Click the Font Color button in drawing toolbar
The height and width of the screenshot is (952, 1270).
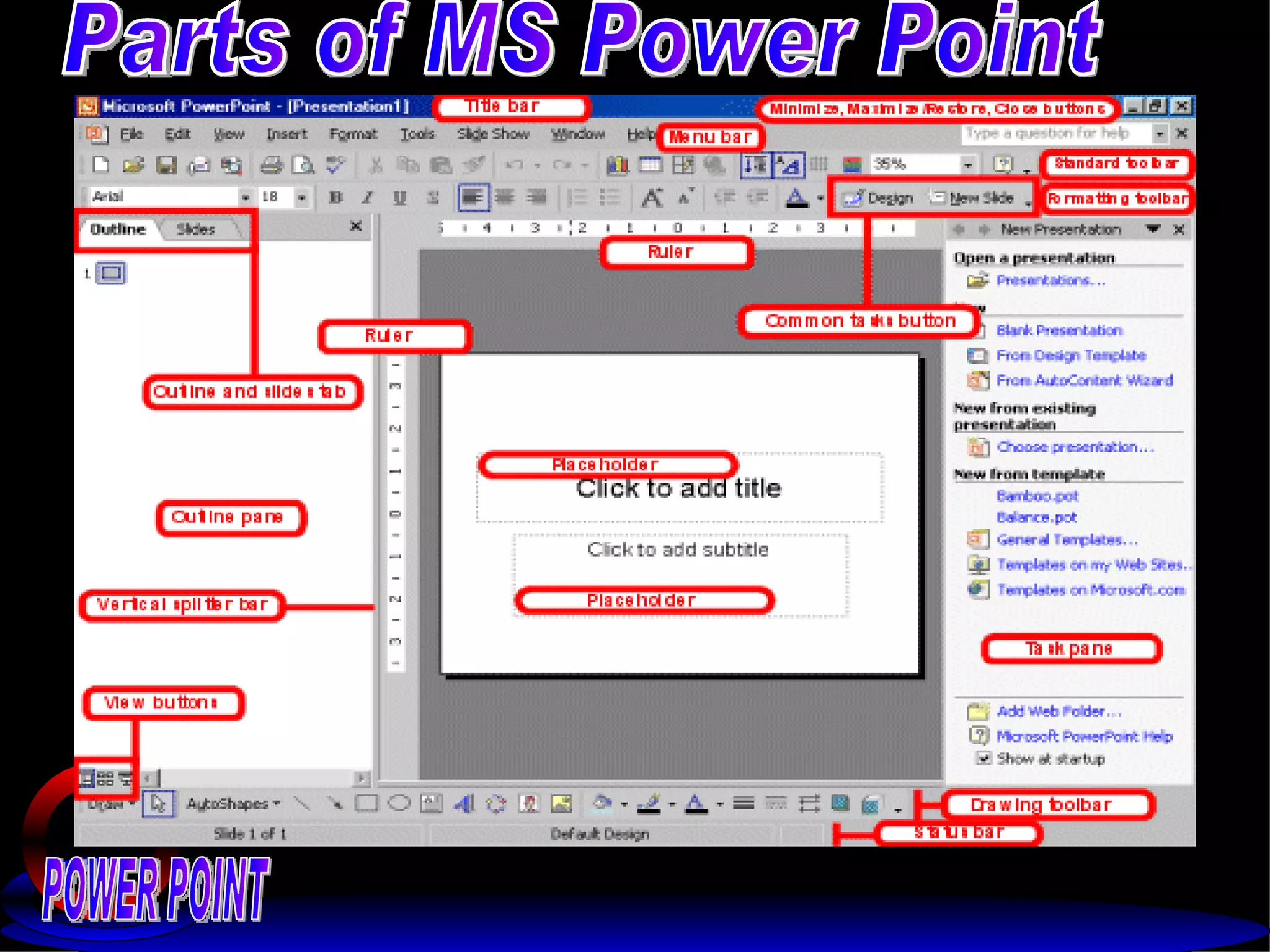[696, 804]
